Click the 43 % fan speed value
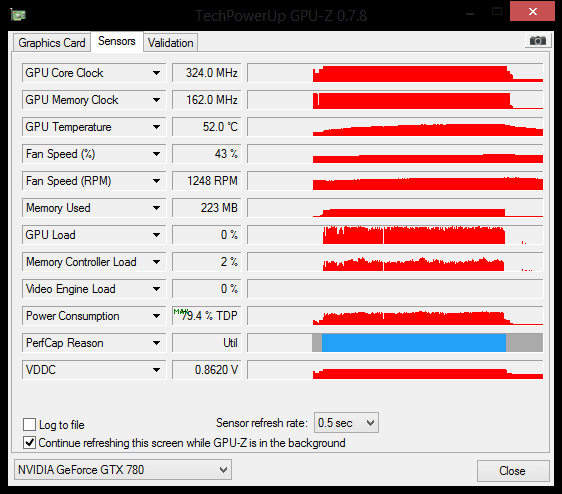The width and height of the screenshot is (562, 494). click(x=207, y=154)
